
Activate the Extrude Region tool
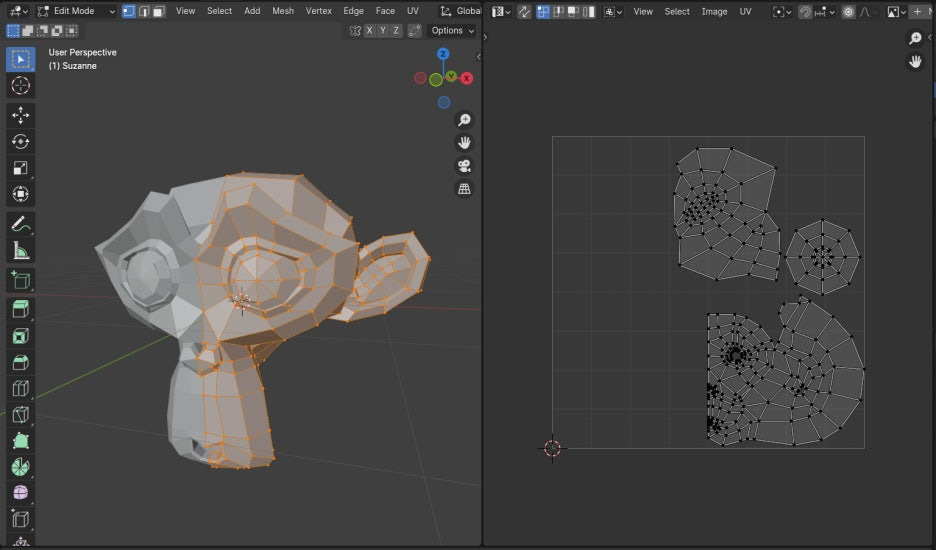point(20,309)
